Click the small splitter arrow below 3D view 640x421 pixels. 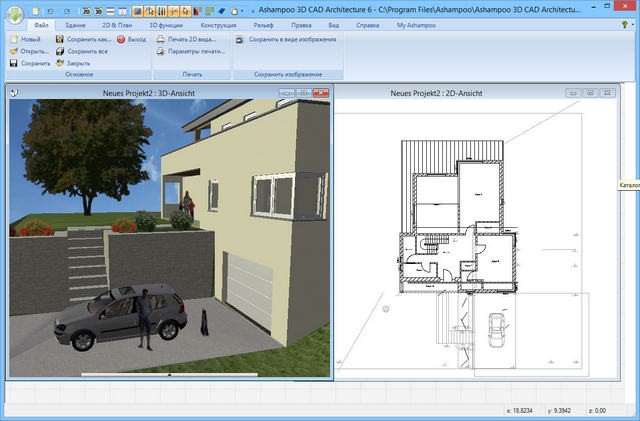coord(169,374)
